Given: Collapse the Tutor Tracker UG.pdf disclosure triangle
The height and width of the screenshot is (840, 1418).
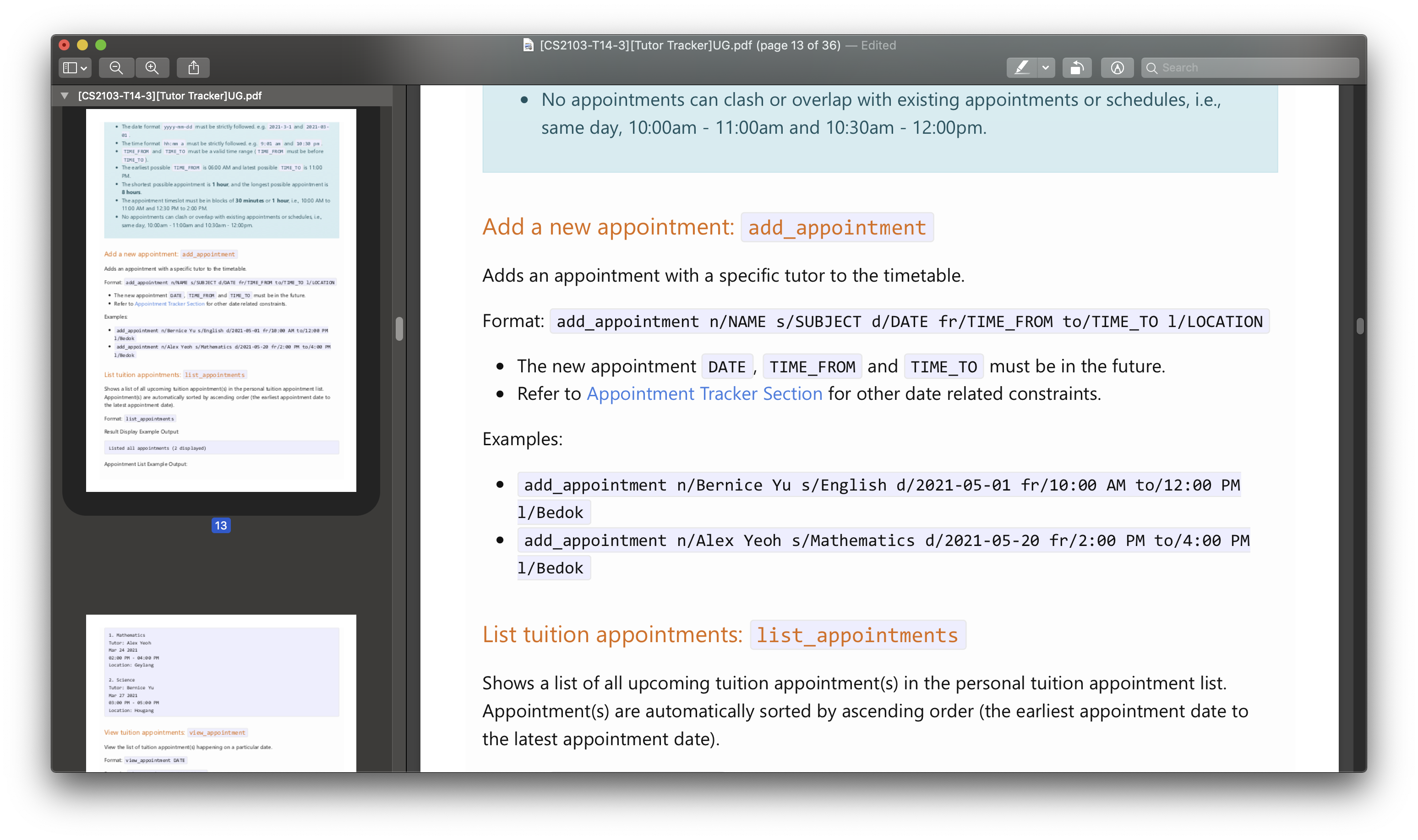Looking at the screenshot, I should coord(65,96).
